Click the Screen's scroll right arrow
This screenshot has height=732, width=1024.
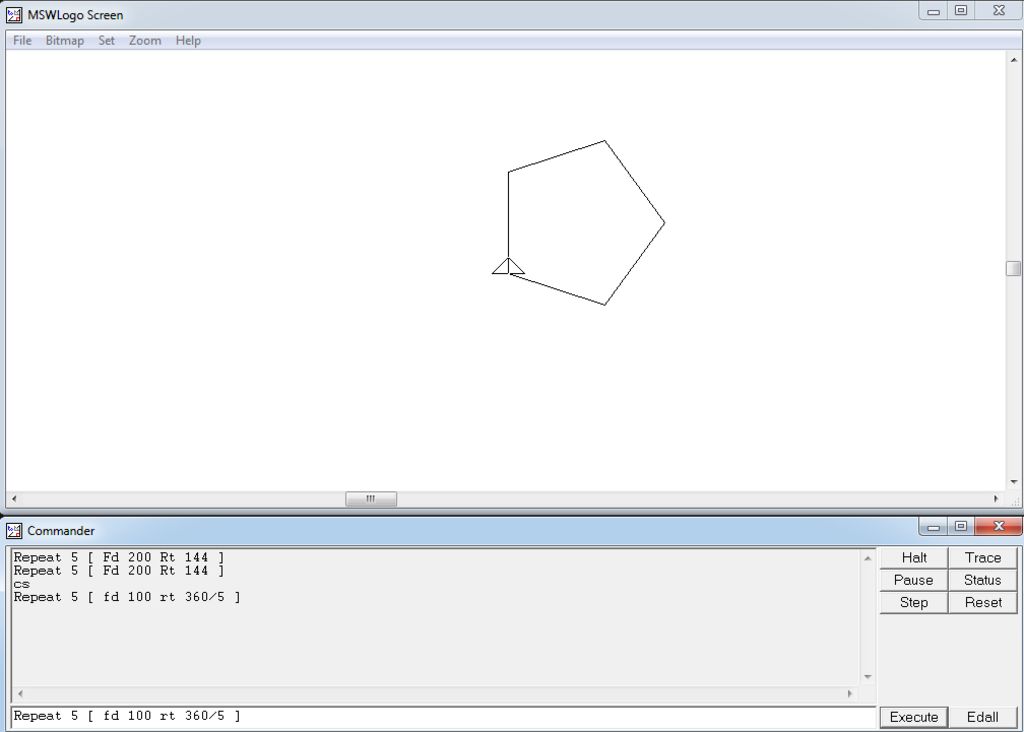[x=995, y=499]
